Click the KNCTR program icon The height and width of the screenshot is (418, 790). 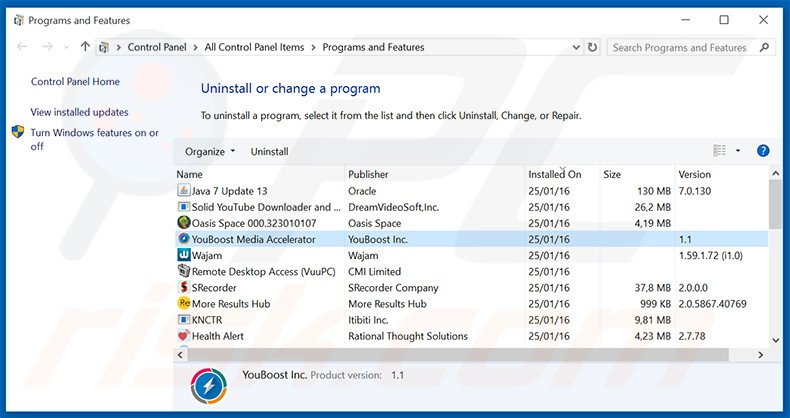pos(184,320)
